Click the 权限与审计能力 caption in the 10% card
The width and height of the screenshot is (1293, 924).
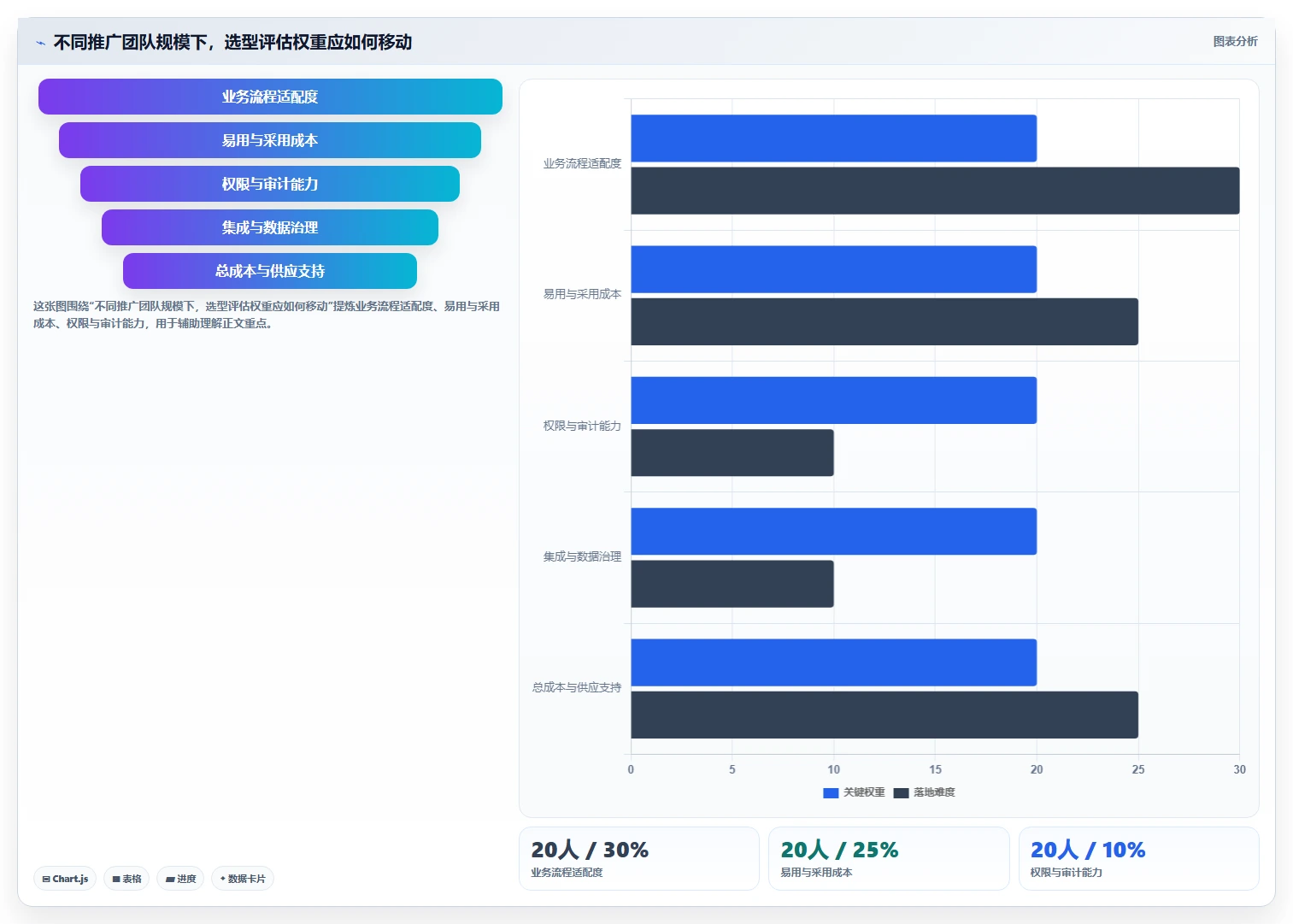tap(1067, 873)
